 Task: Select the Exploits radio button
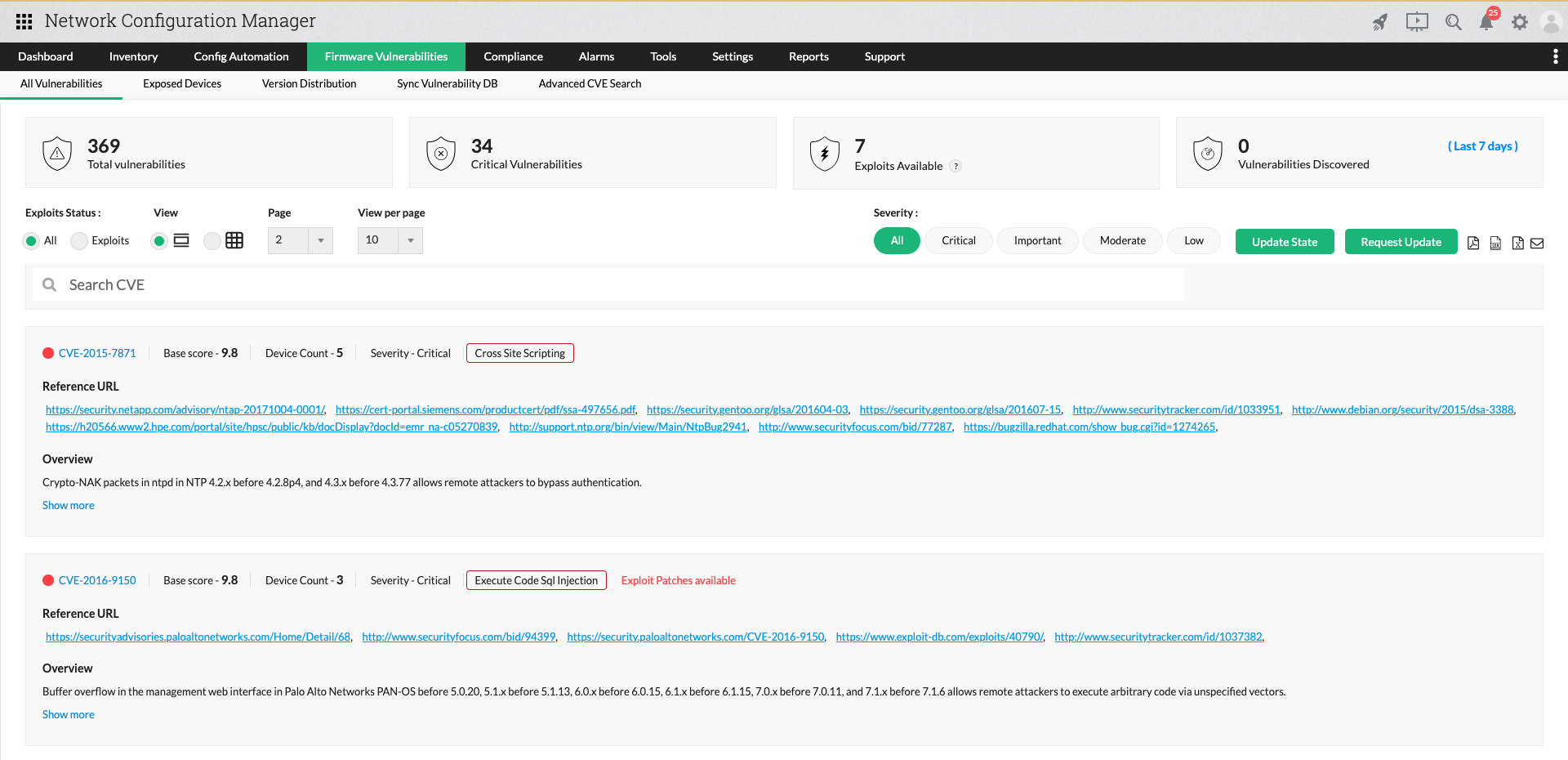point(78,240)
